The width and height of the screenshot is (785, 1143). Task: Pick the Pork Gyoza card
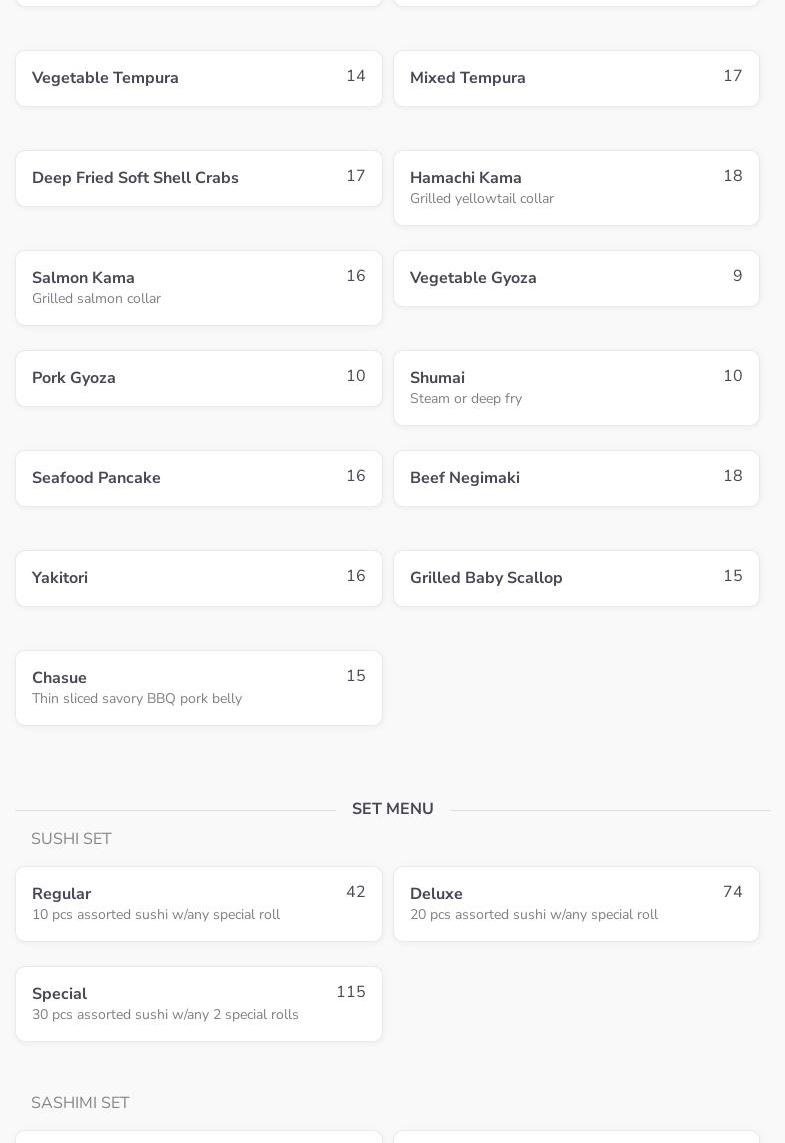click(198, 378)
